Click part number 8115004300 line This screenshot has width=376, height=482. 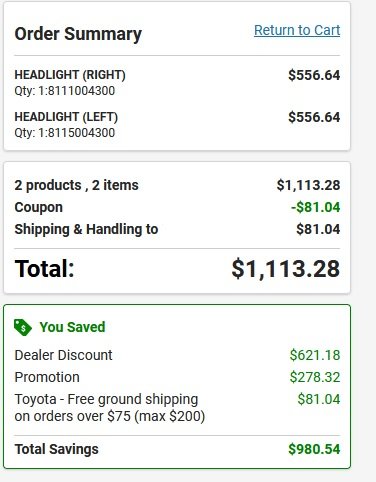coord(65,133)
